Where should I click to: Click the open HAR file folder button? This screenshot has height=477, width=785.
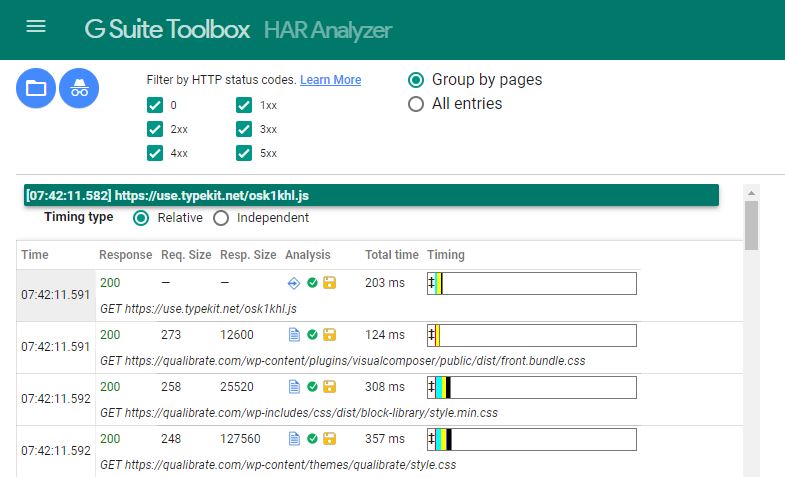[x=36, y=88]
